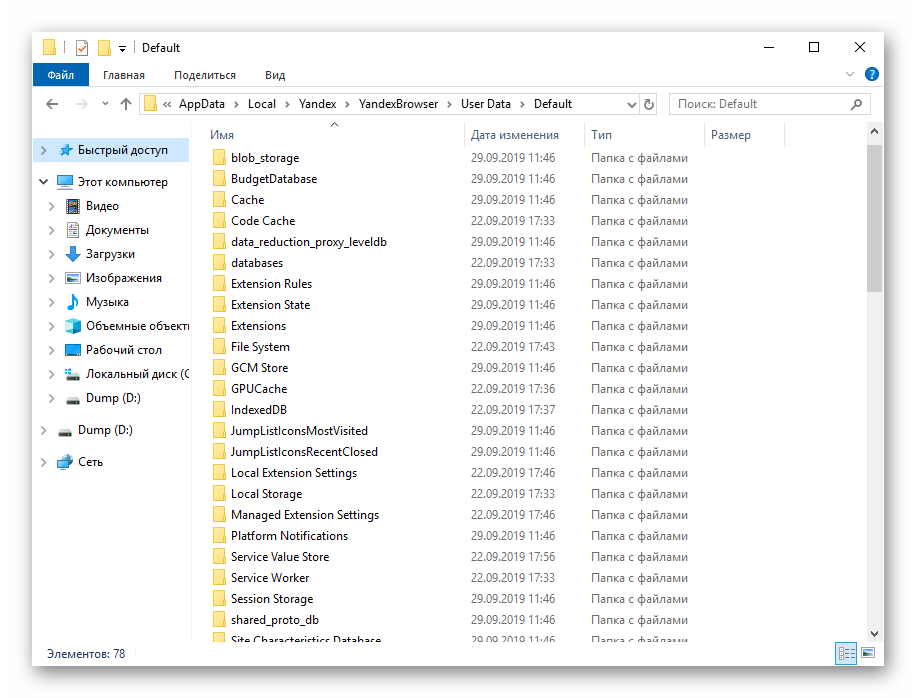Image resolution: width=916 pixels, height=698 pixels.
Task: Click the Up one level arrow
Action: tap(126, 104)
